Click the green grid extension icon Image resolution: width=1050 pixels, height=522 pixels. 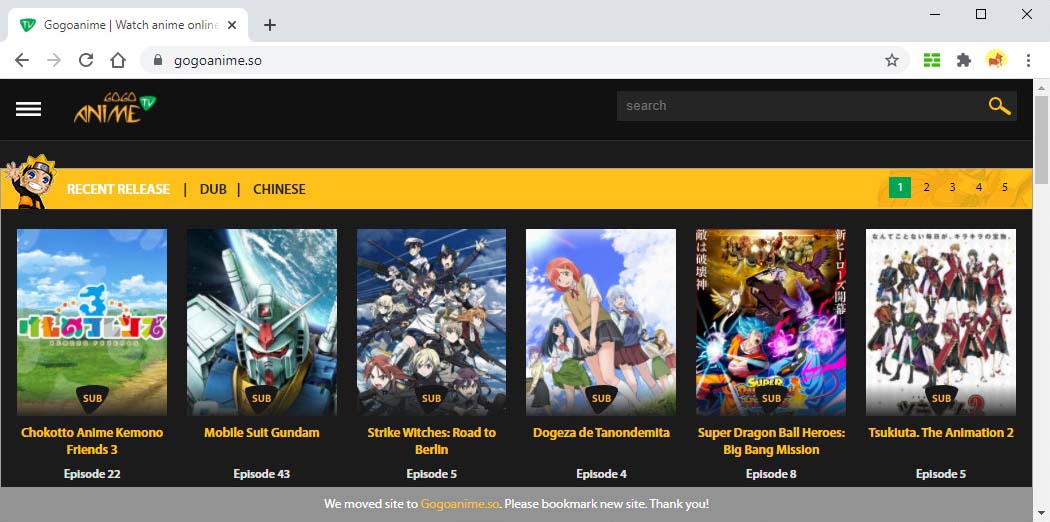[x=932, y=60]
